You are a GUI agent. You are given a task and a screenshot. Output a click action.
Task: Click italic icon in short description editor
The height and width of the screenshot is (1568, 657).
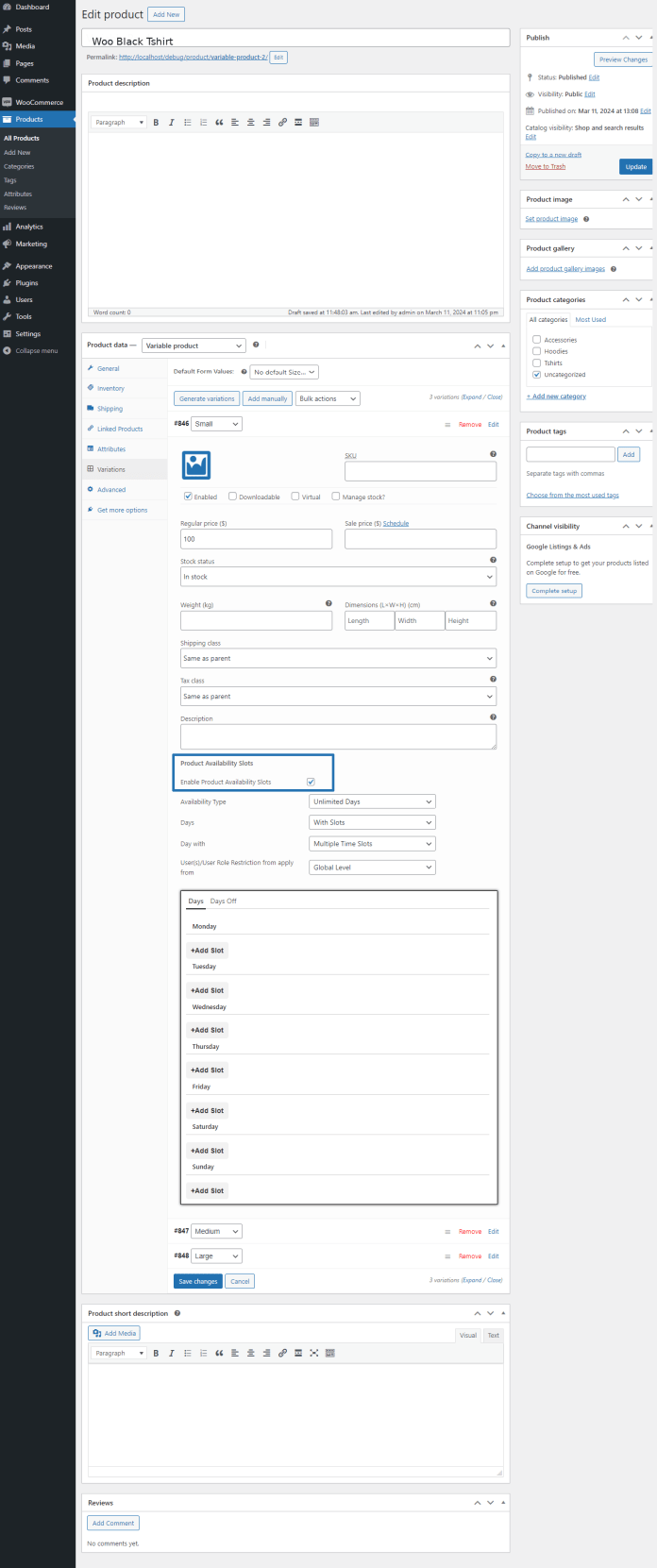point(172,1353)
